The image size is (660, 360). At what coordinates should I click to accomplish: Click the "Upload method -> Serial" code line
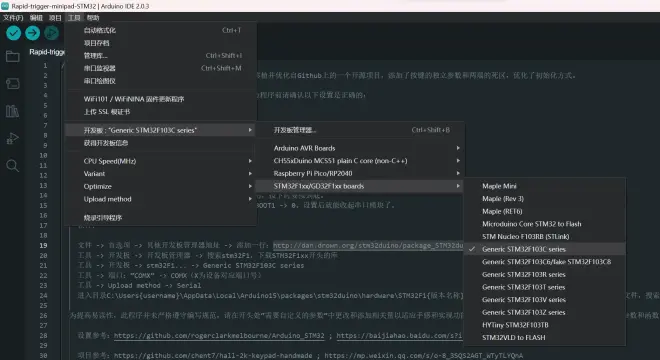click(140, 285)
